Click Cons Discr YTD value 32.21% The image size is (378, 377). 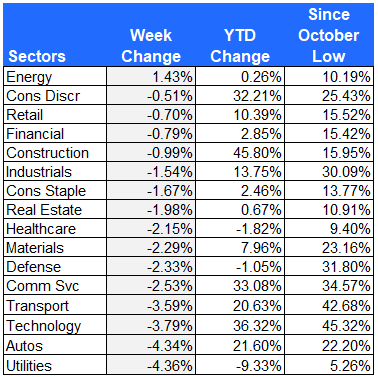tap(240, 96)
